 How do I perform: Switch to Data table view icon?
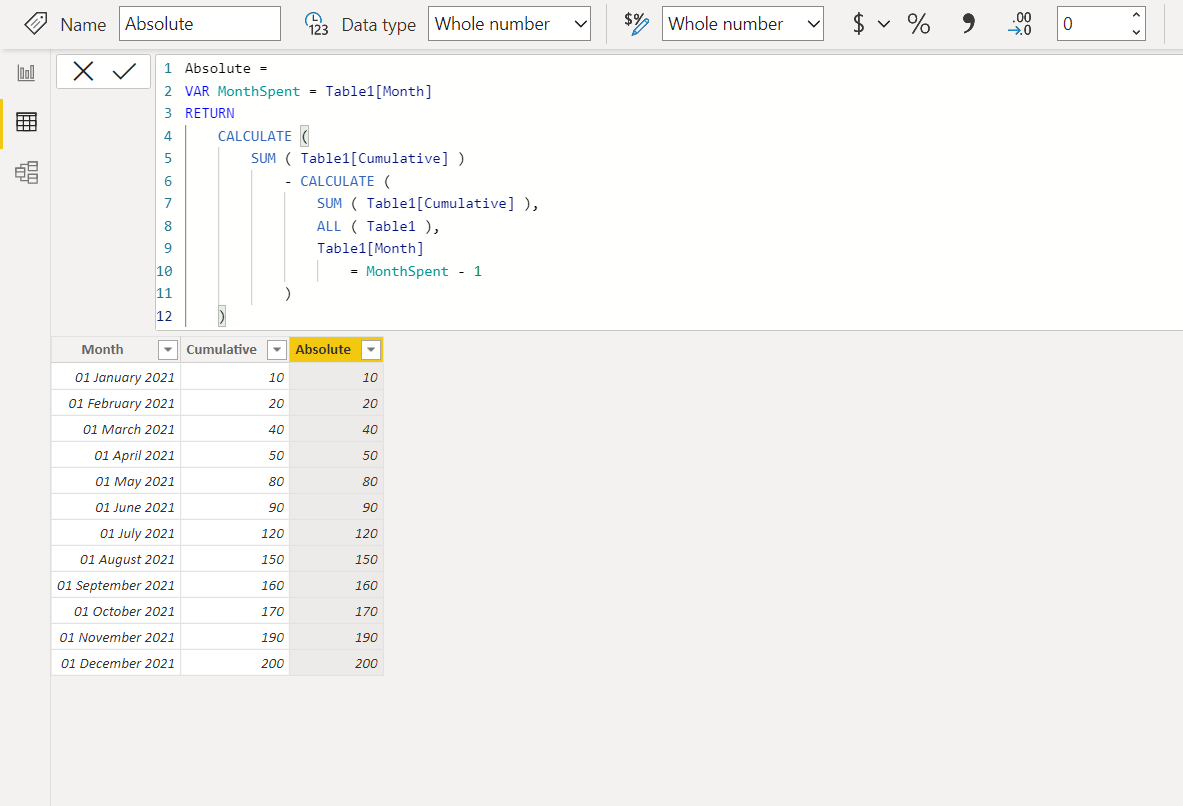26,122
